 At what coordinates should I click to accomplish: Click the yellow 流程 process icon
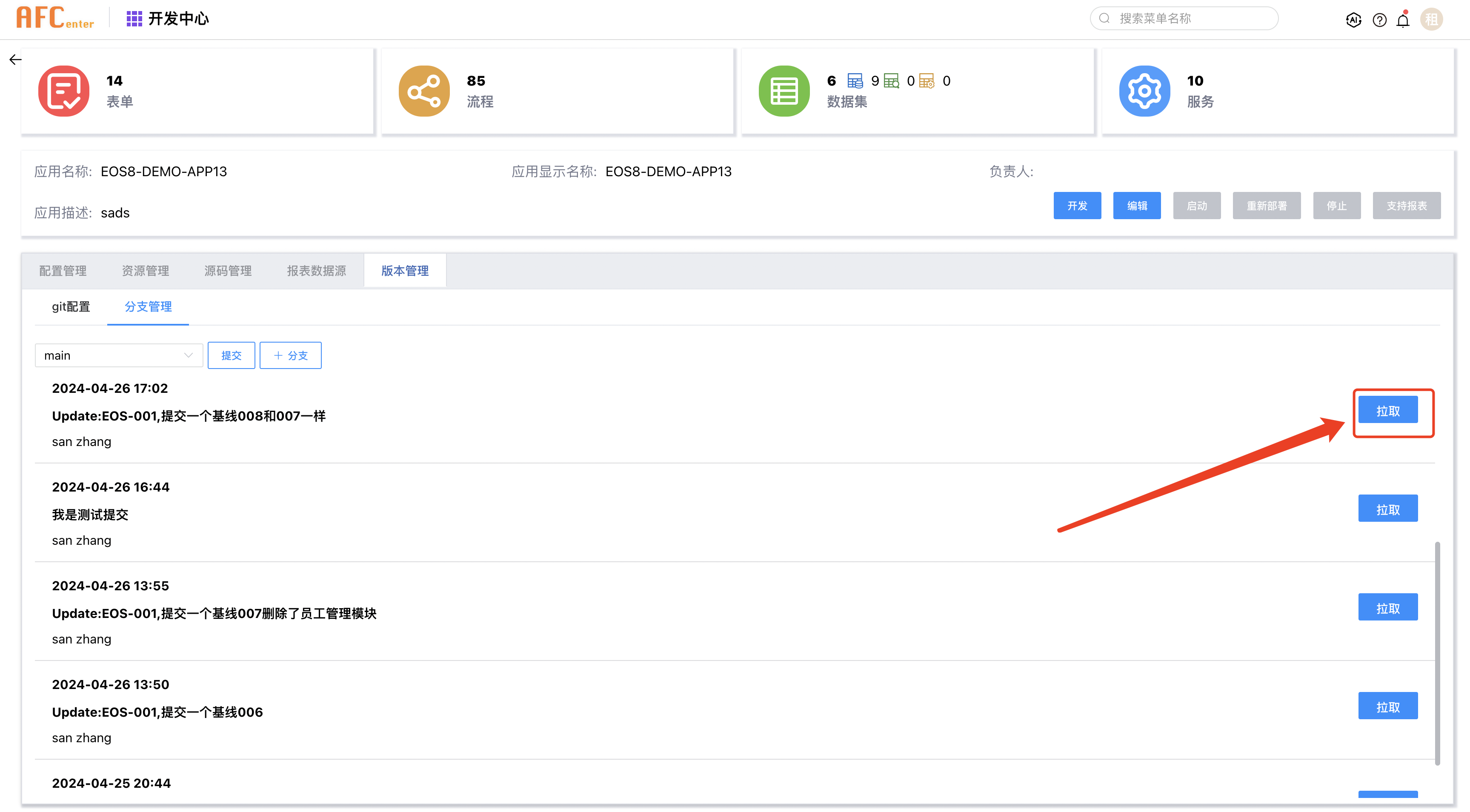[x=423, y=90]
